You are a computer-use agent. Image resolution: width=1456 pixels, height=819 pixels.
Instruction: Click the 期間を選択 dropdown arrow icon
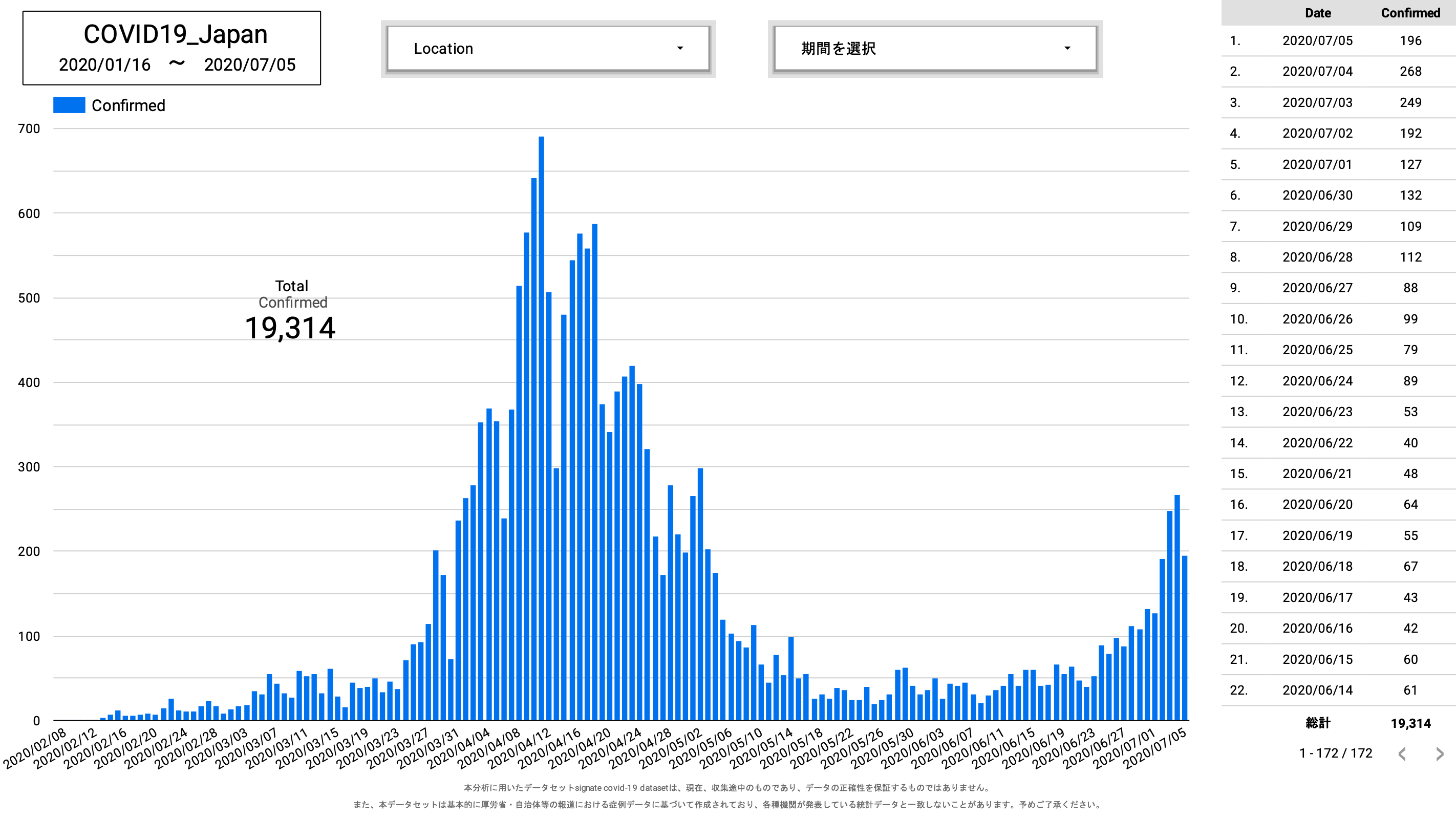click(x=1067, y=49)
